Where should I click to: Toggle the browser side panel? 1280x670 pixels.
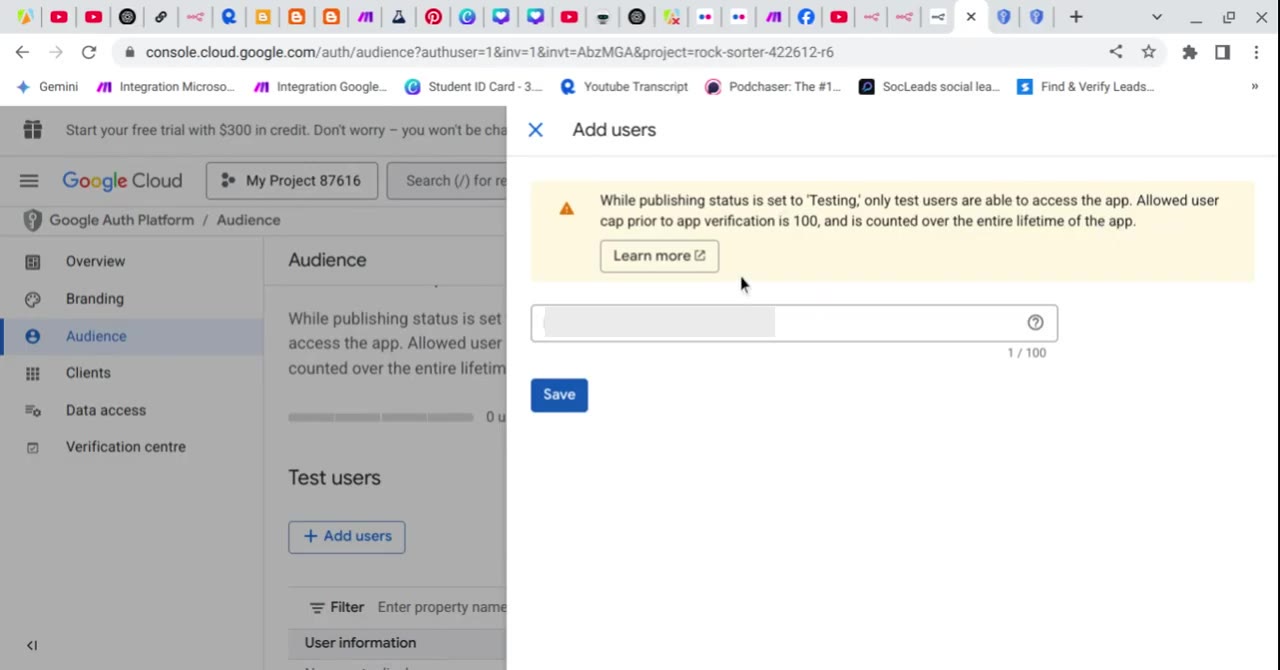(1222, 52)
